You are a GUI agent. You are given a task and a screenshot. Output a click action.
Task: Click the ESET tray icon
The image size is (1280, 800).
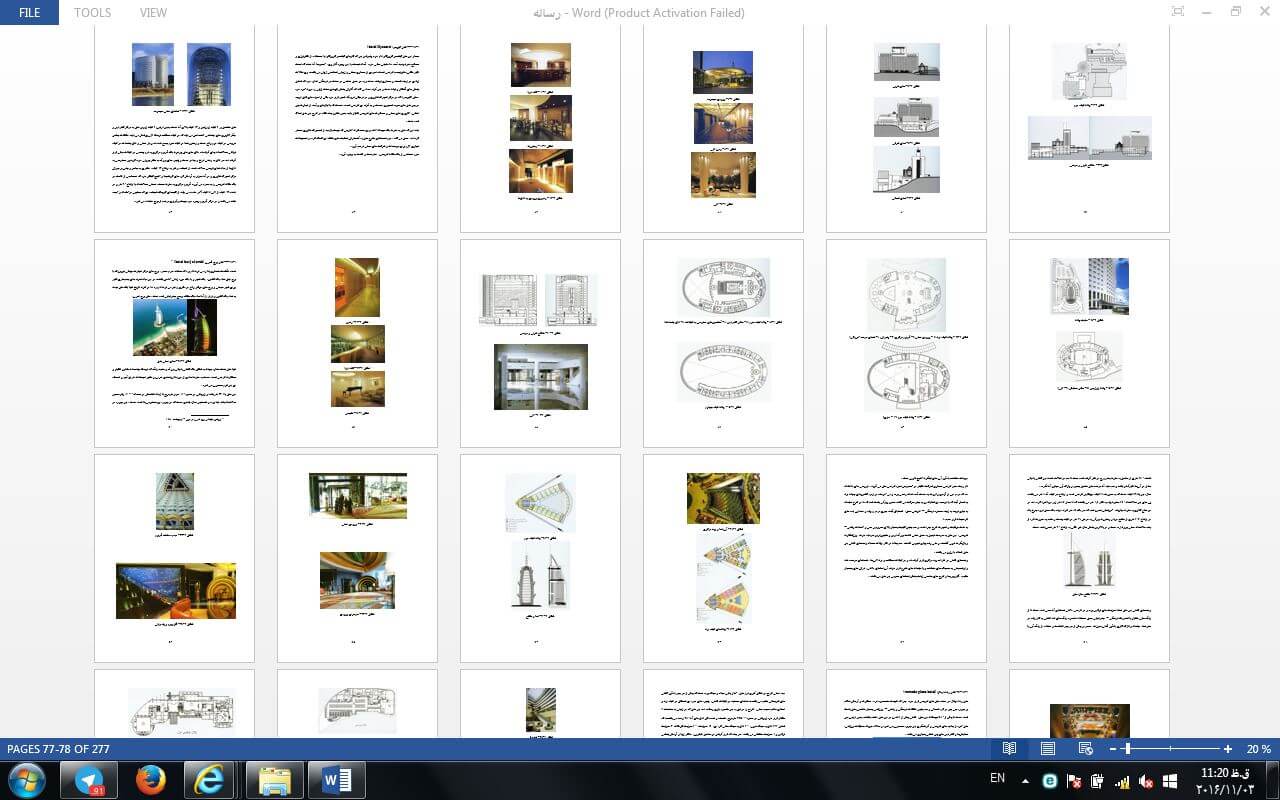pyautogui.click(x=1050, y=781)
